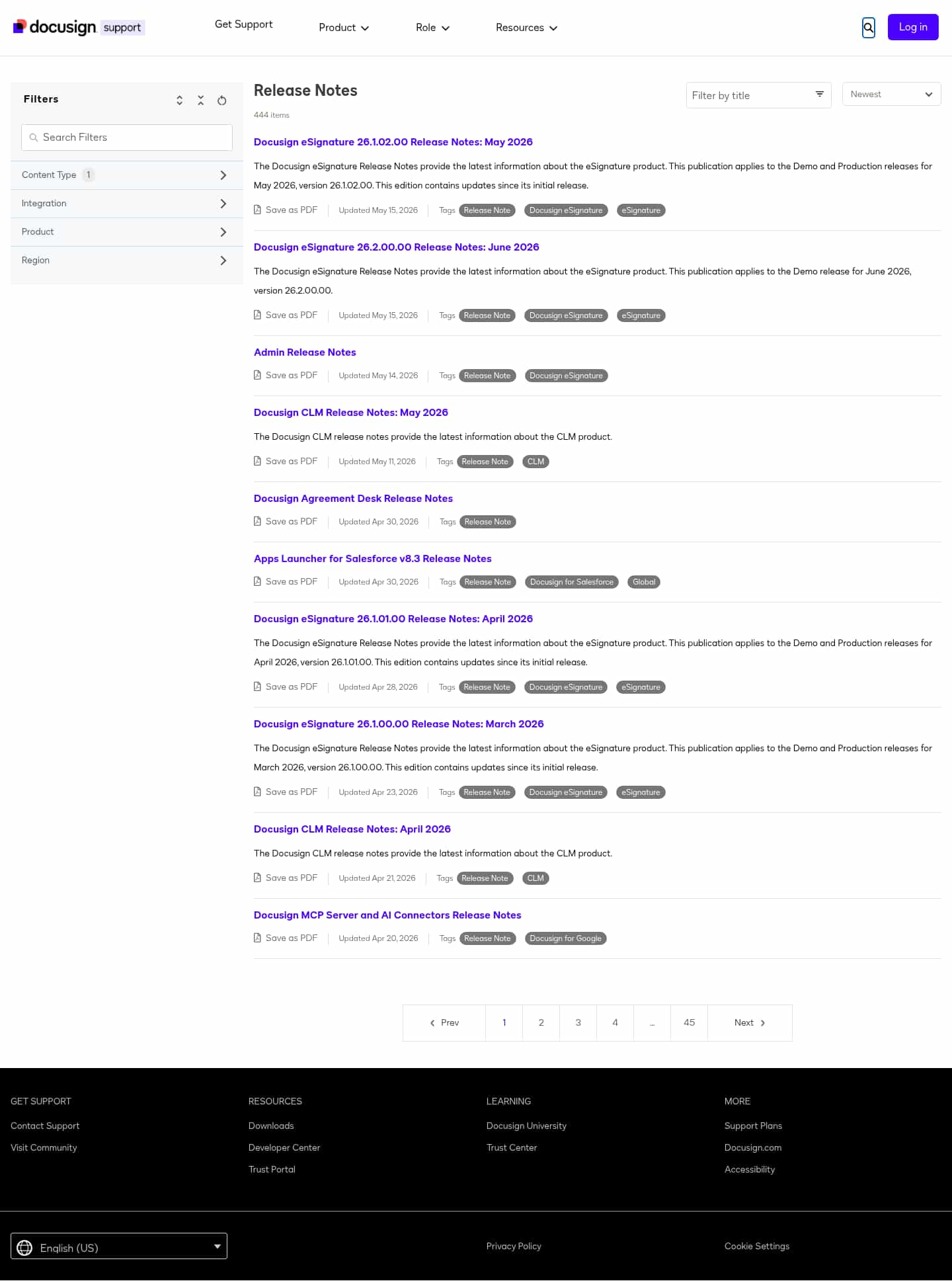Viewport: 952px width, 1281px height.
Task: Click PDF icon for Admin Release Notes
Action: (x=257, y=375)
